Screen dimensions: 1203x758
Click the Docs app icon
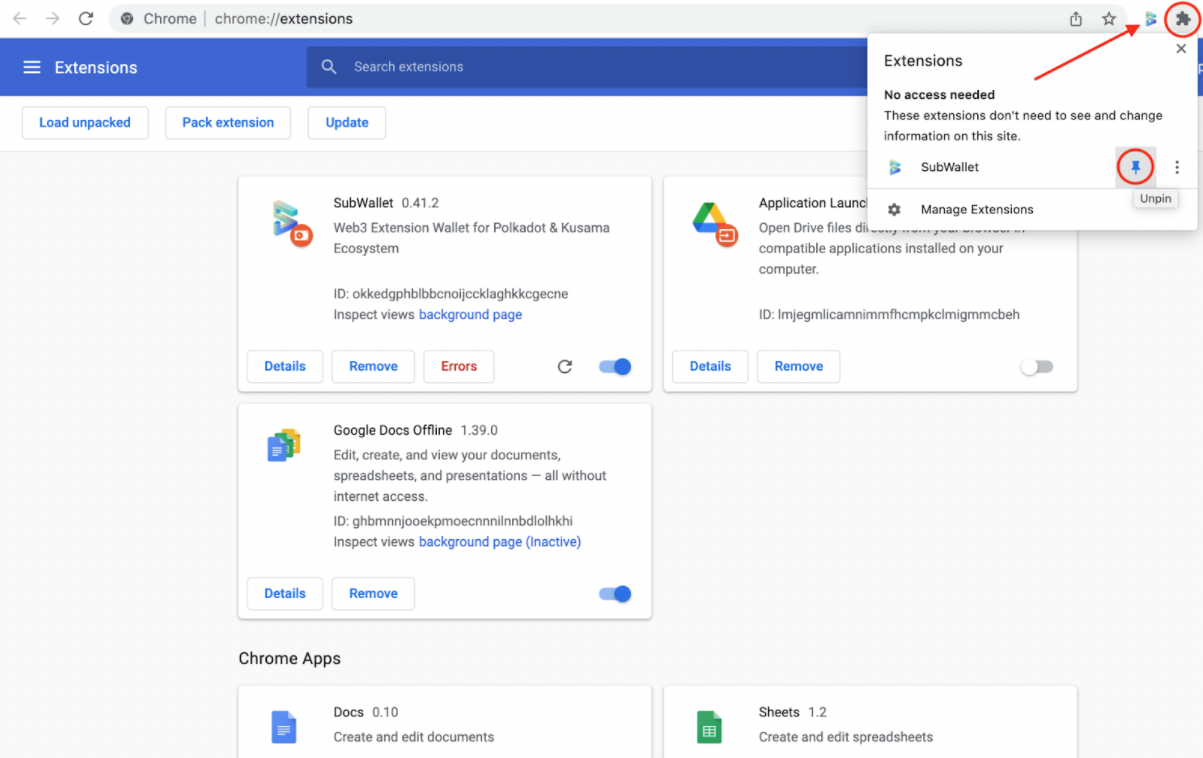pos(284,726)
